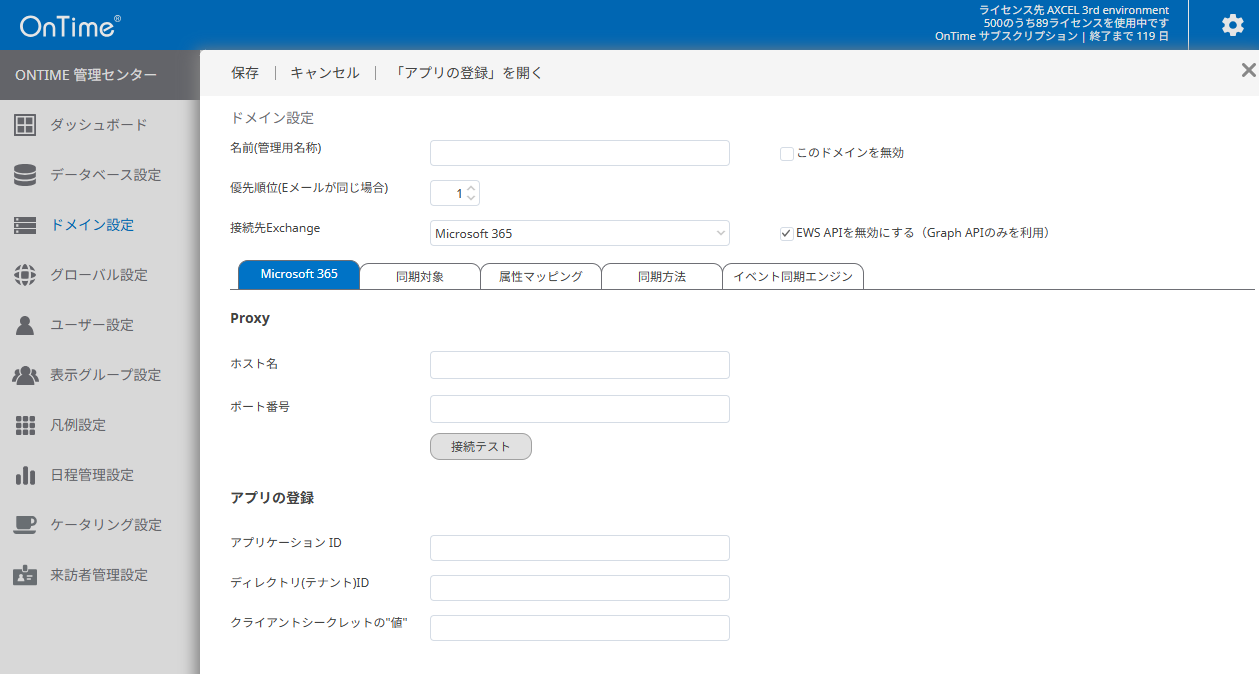Open グローバル設定 globe icon
The height and width of the screenshot is (674, 1259).
click(25, 275)
